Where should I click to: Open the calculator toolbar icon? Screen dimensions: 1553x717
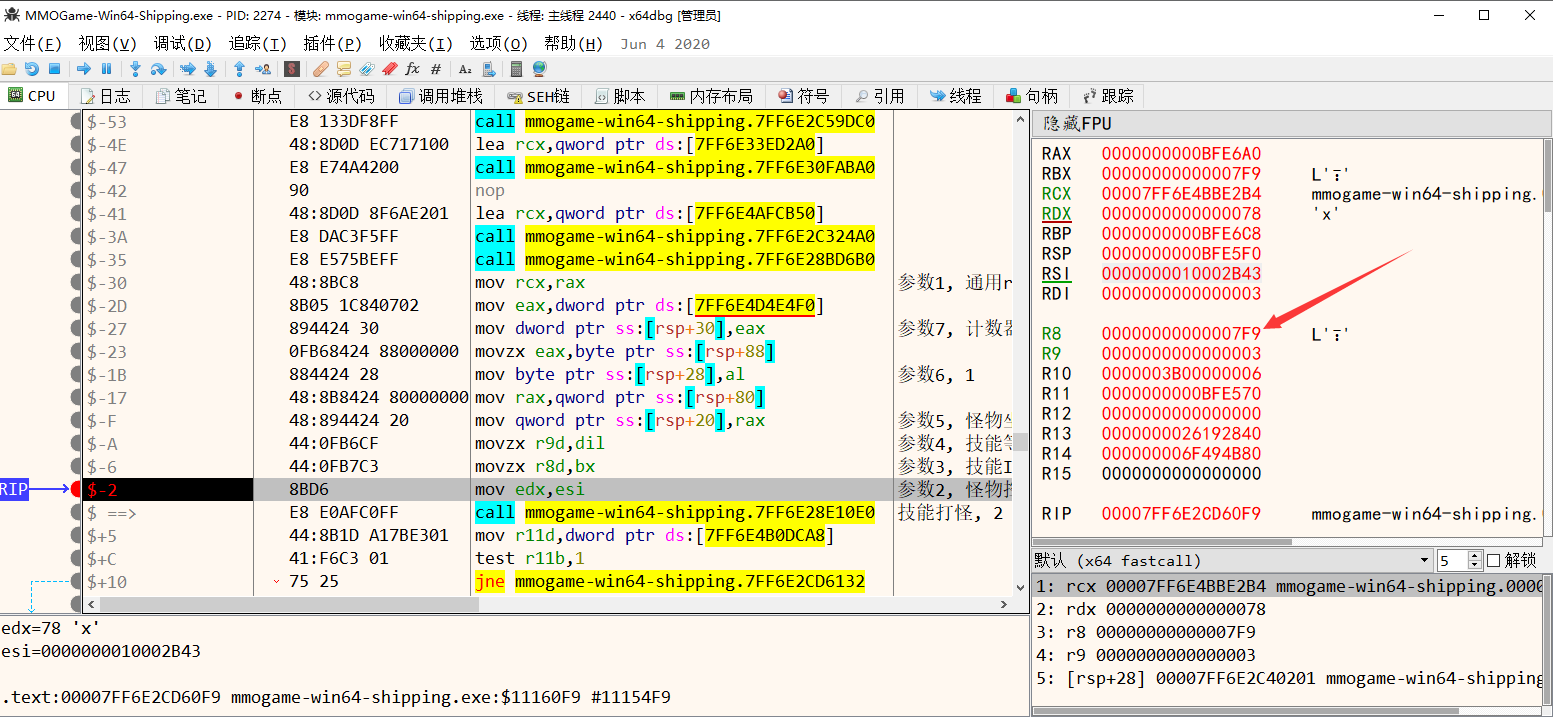pos(516,69)
